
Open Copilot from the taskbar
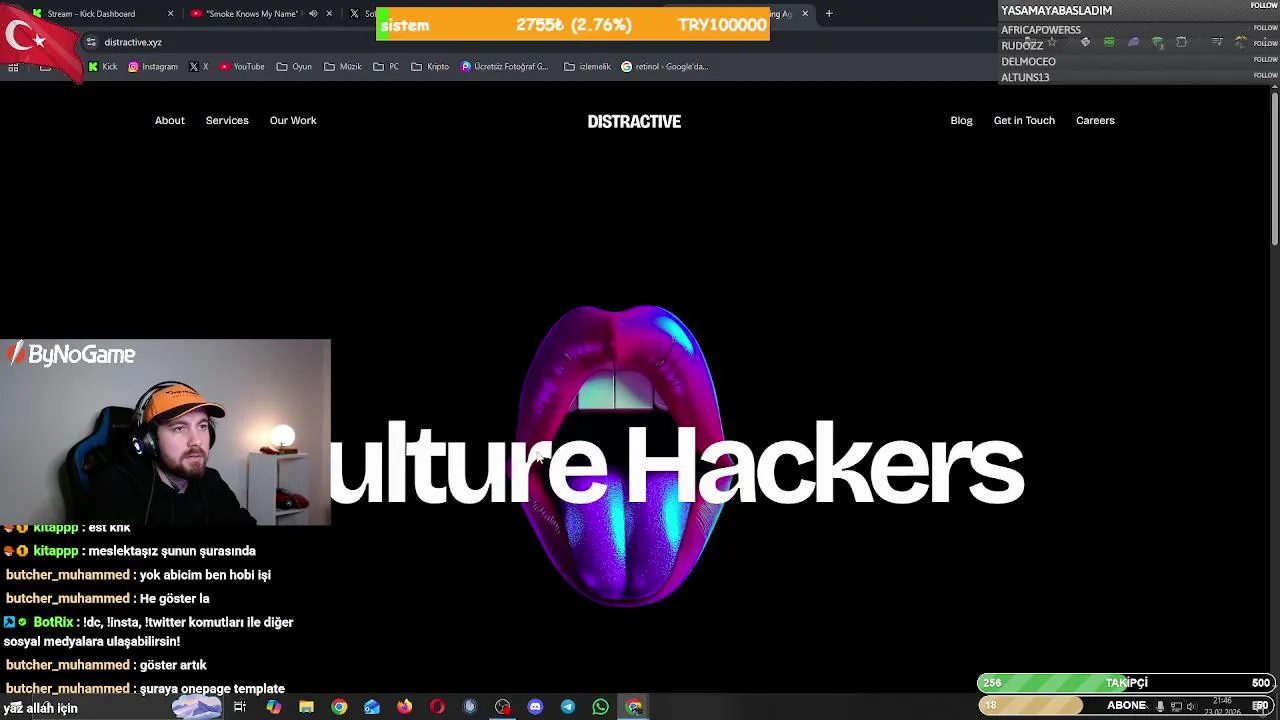273,707
